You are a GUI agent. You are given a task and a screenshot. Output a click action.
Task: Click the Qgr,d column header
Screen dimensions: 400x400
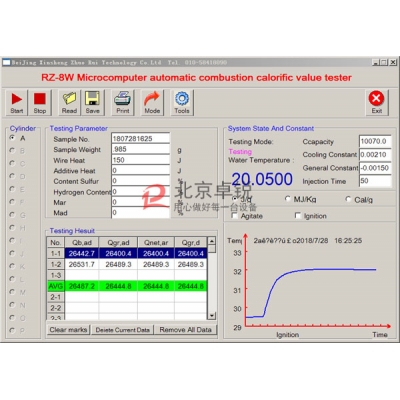tap(191, 242)
